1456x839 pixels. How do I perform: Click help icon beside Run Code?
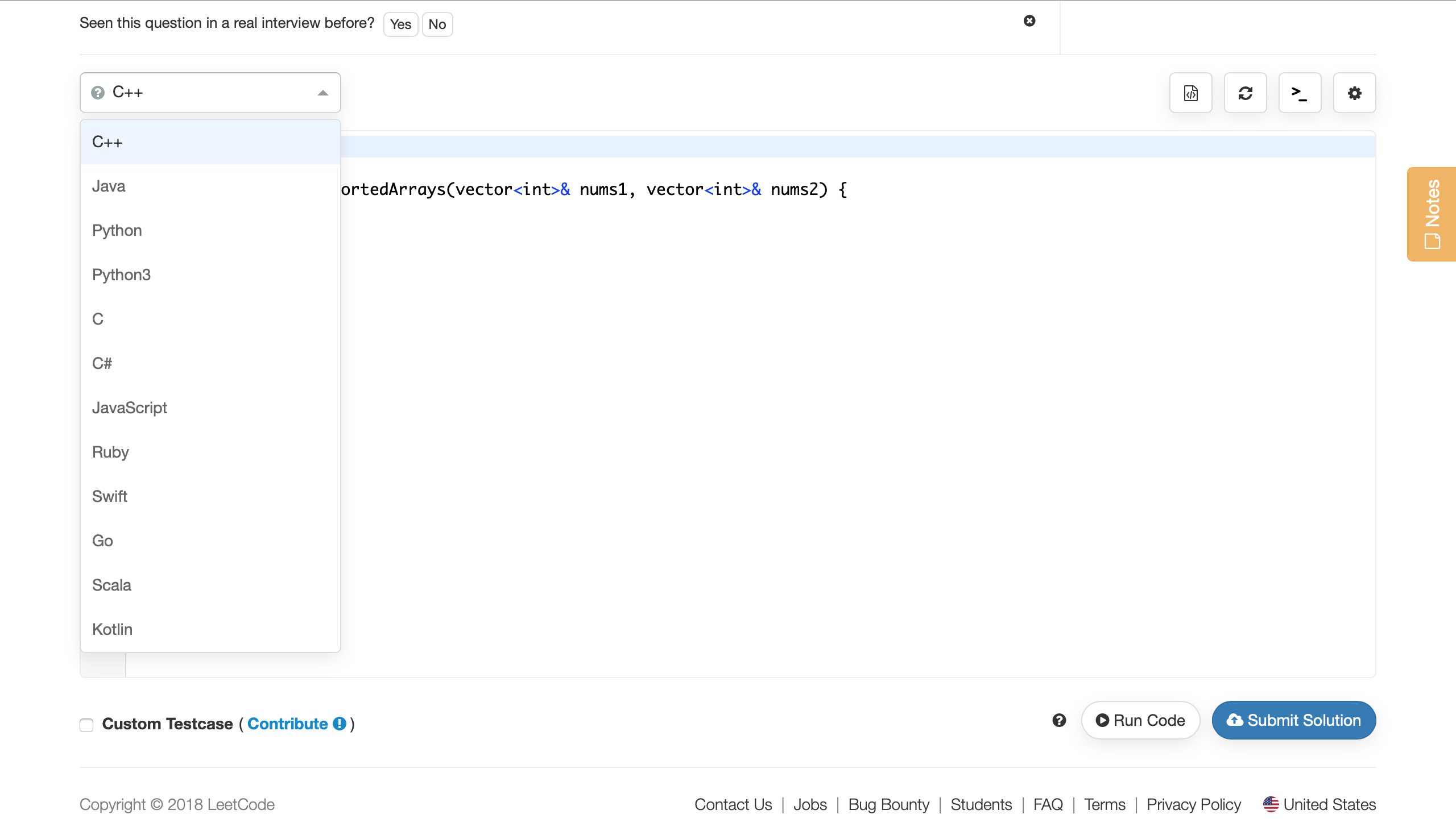(x=1058, y=720)
